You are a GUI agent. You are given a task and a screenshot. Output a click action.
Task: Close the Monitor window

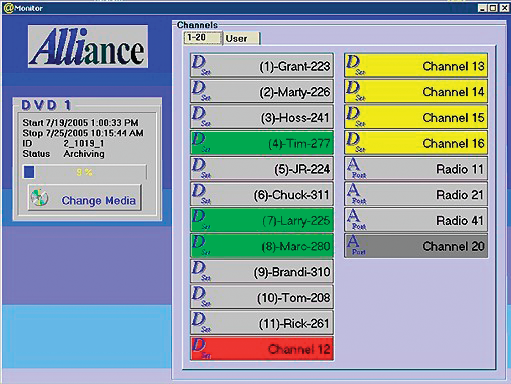(x=504, y=8)
